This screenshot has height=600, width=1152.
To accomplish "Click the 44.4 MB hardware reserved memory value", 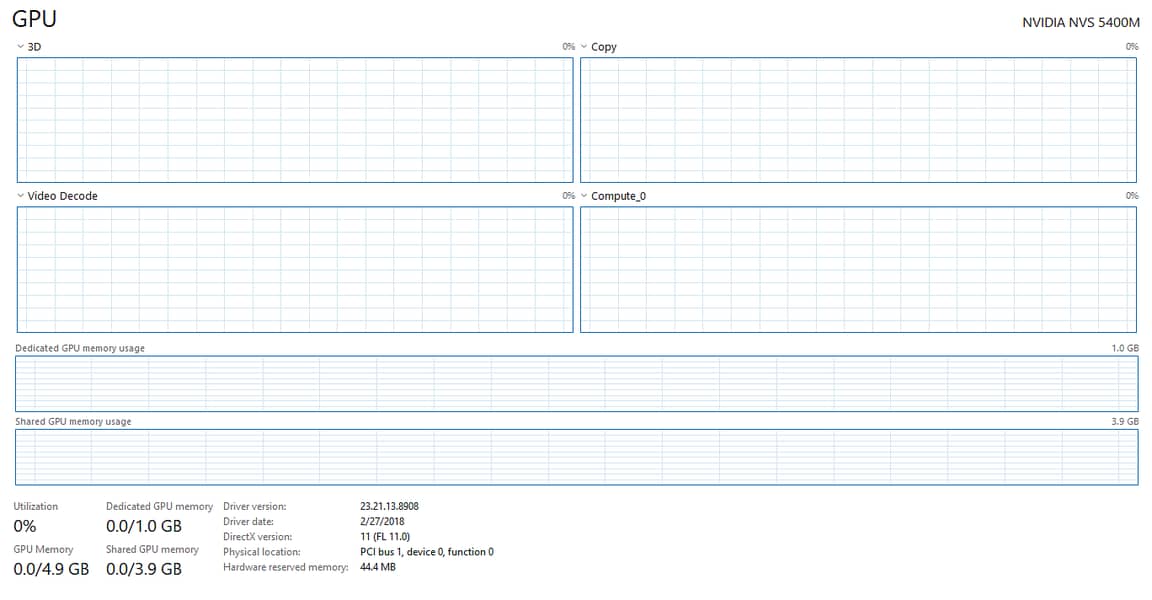I will (378, 567).
